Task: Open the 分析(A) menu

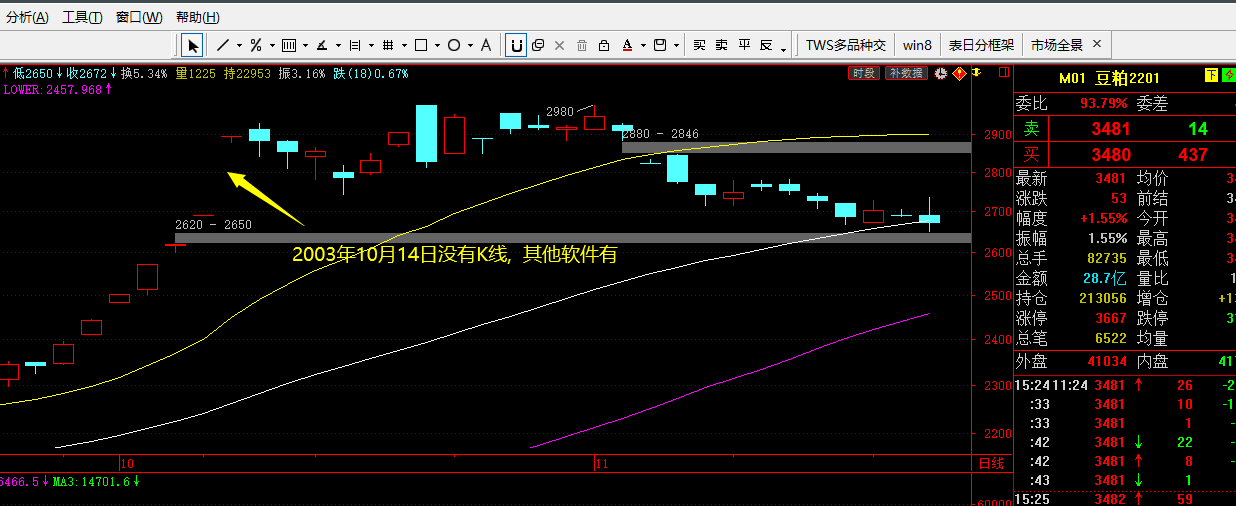Action: coord(27,17)
